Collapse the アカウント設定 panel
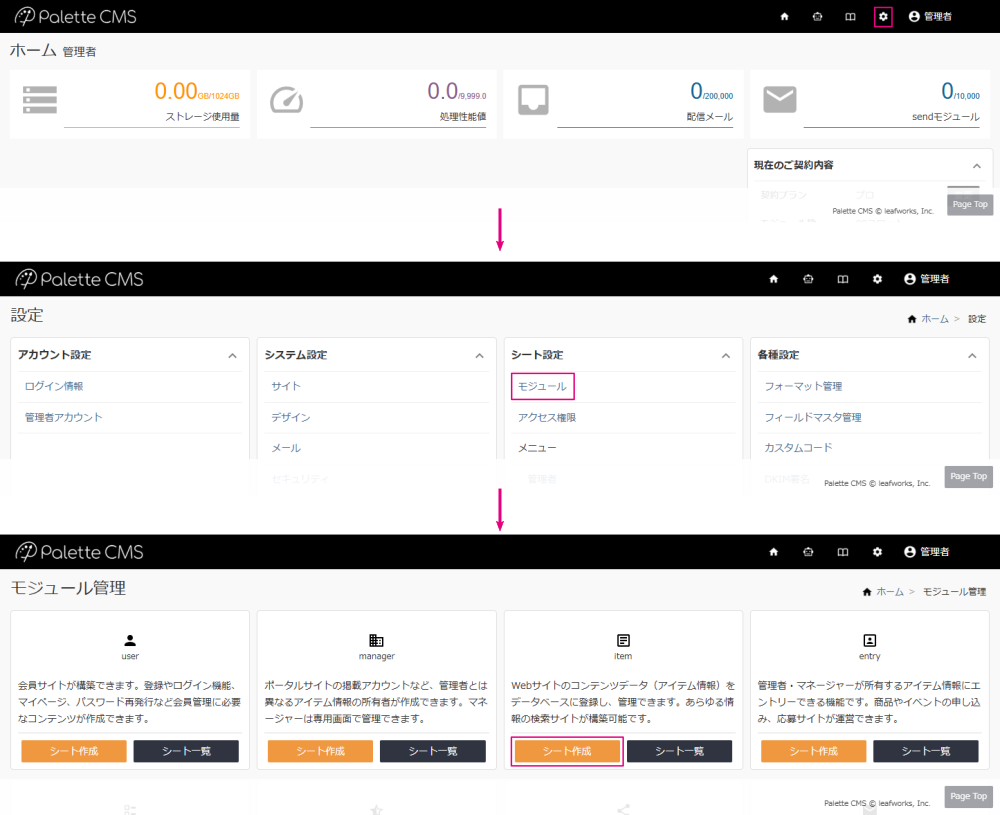The width and height of the screenshot is (1000, 815). pos(233,355)
